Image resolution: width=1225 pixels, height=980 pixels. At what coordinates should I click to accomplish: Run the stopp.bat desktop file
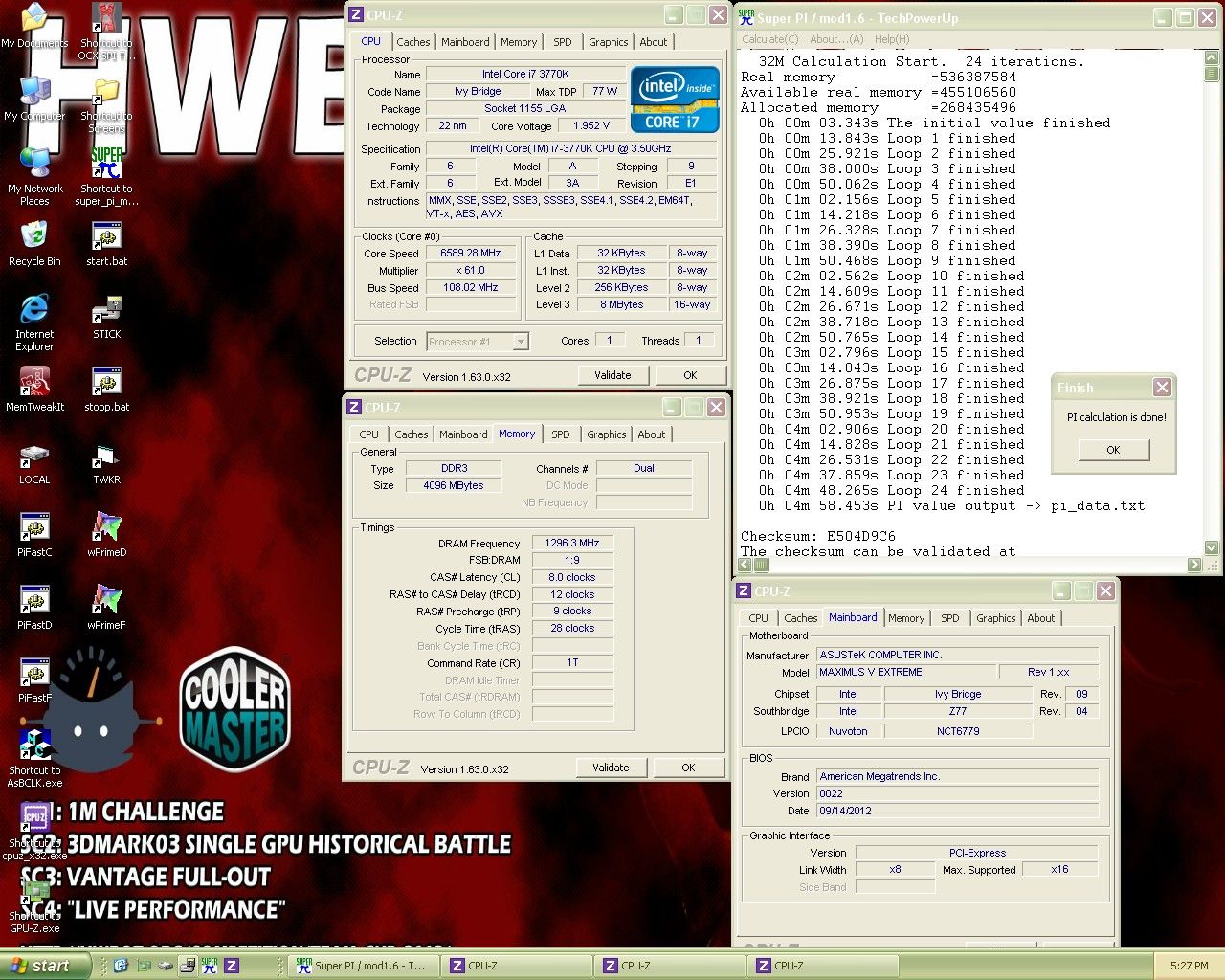pyautogui.click(x=106, y=390)
